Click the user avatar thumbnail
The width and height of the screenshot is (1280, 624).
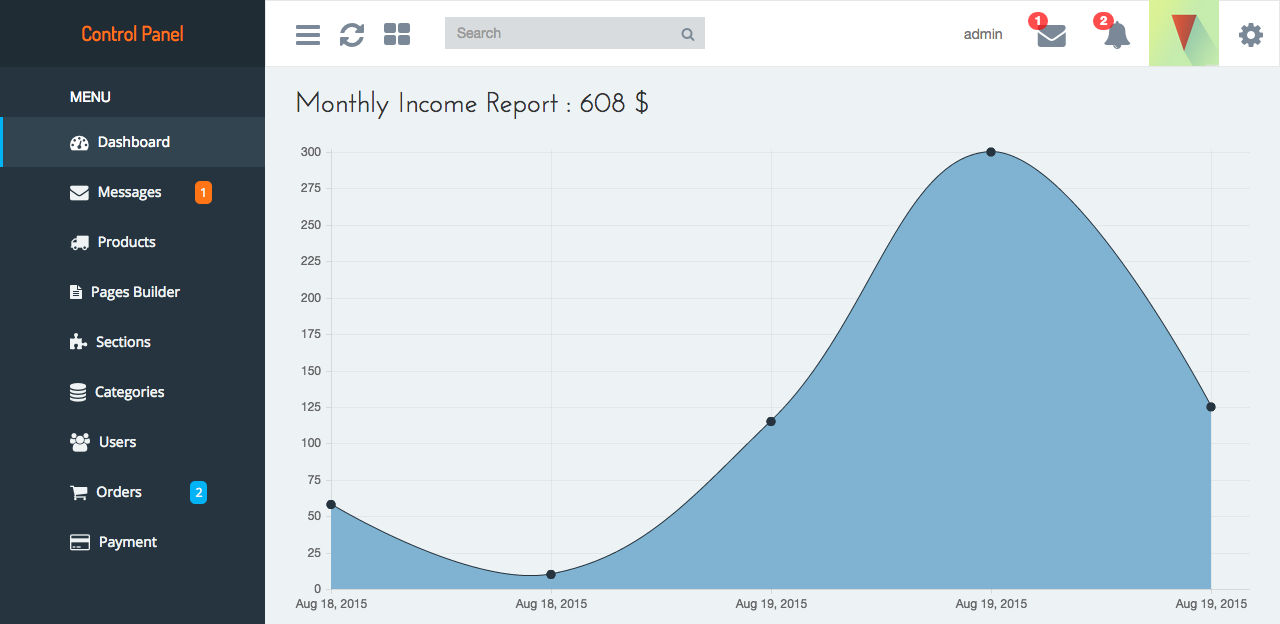pyautogui.click(x=1184, y=33)
